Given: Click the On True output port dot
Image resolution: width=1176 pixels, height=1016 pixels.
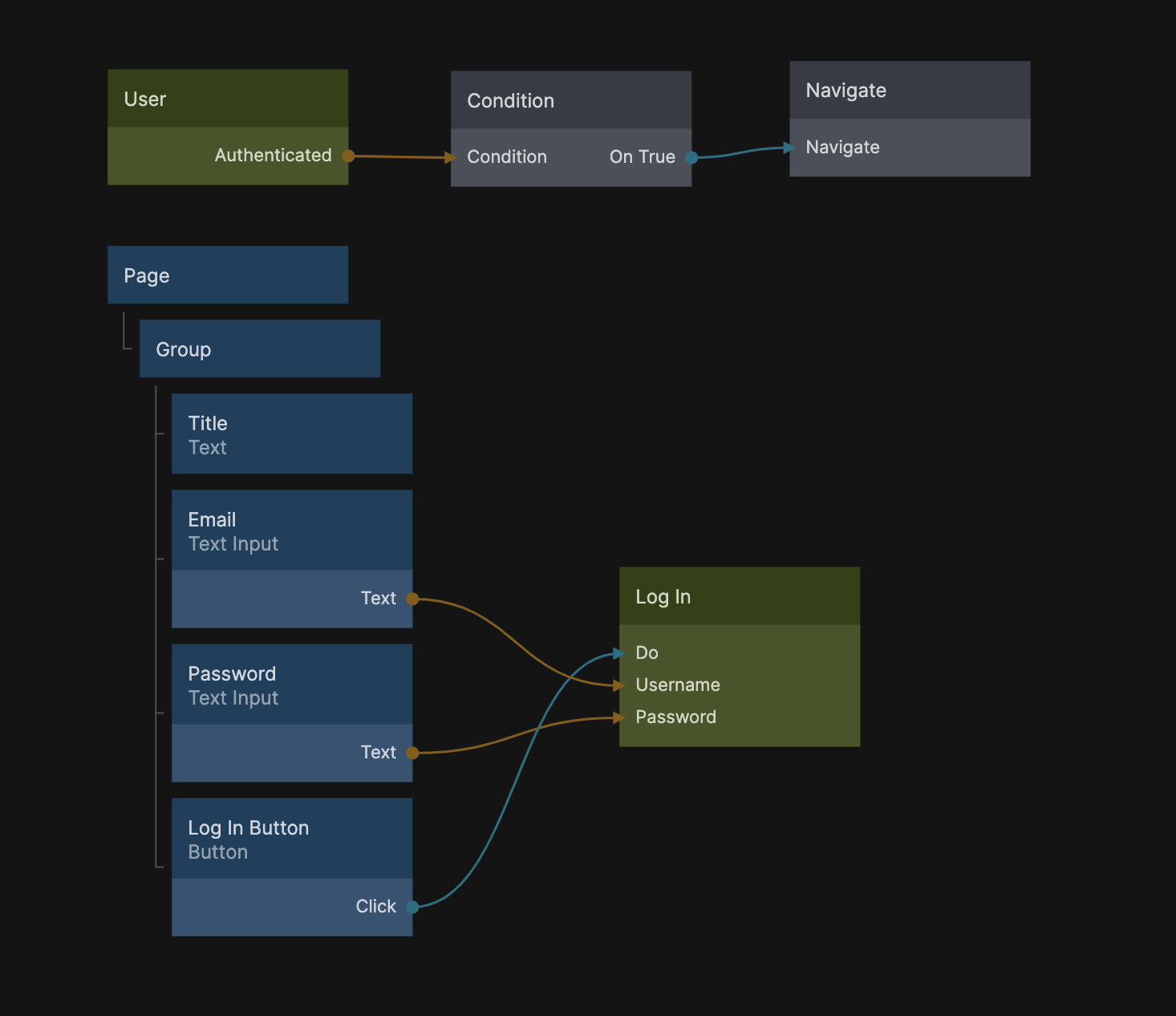Looking at the screenshot, I should (691, 157).
